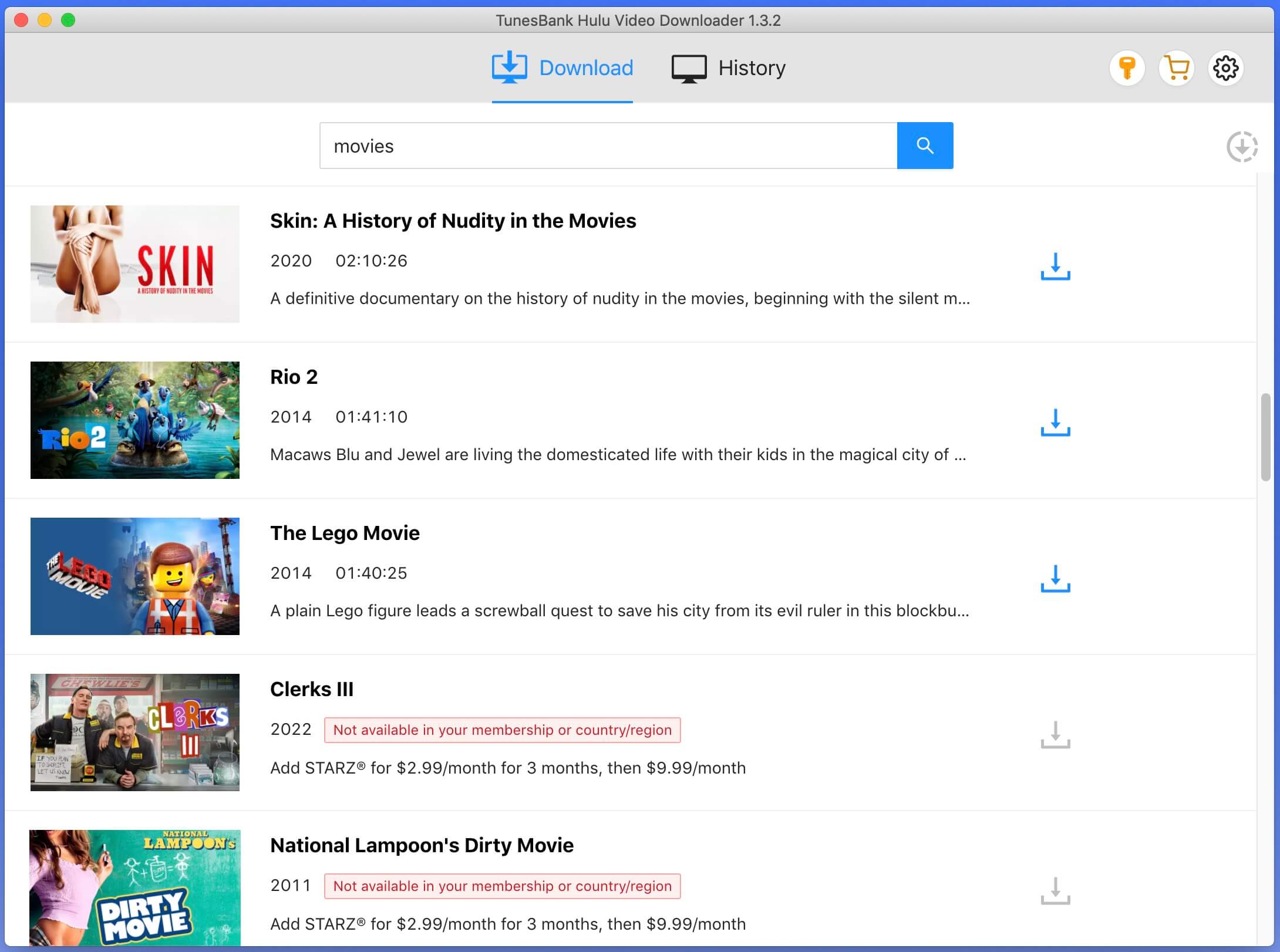
Task: Toggle the Download tab active state
Action: (x=562, y=67)
